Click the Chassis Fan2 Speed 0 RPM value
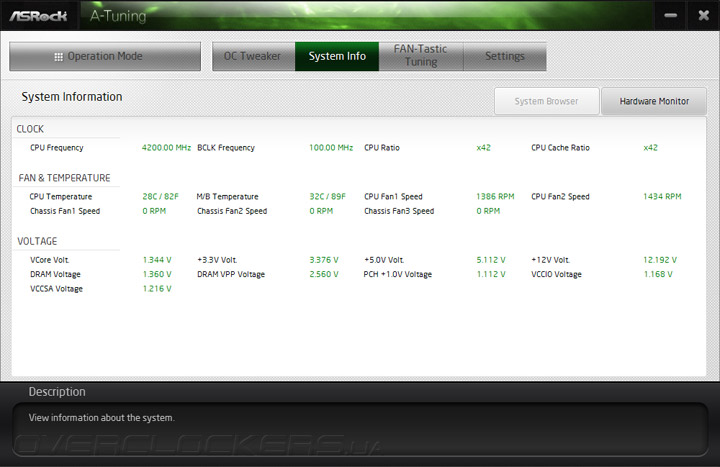The image size is (720, 467). click(x=321, y=211)
